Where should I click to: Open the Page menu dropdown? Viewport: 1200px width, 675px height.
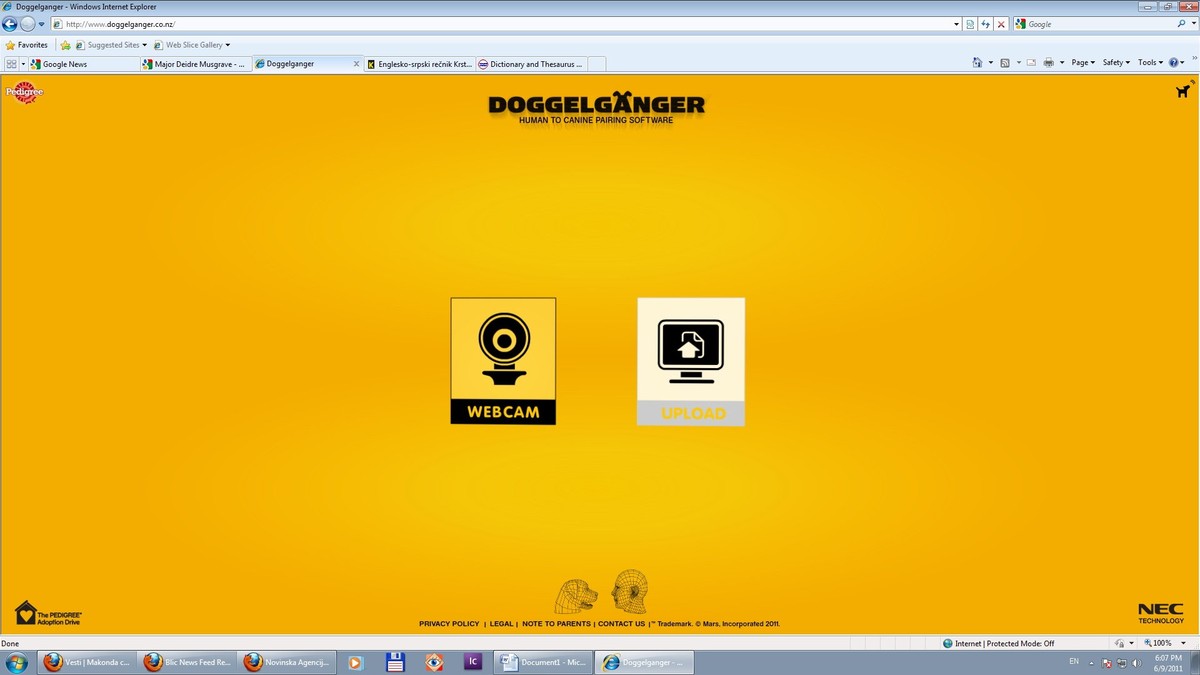click(x=1083, y=62)
